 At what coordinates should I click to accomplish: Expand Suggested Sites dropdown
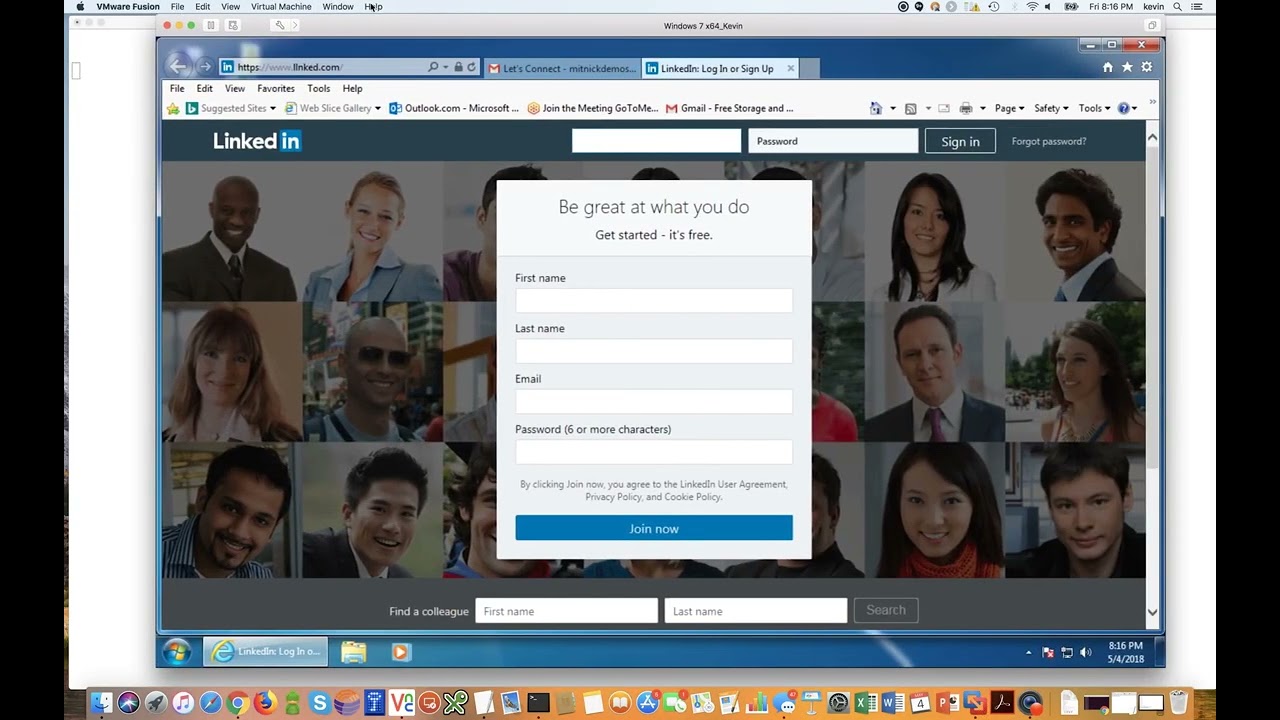(272, 108)
